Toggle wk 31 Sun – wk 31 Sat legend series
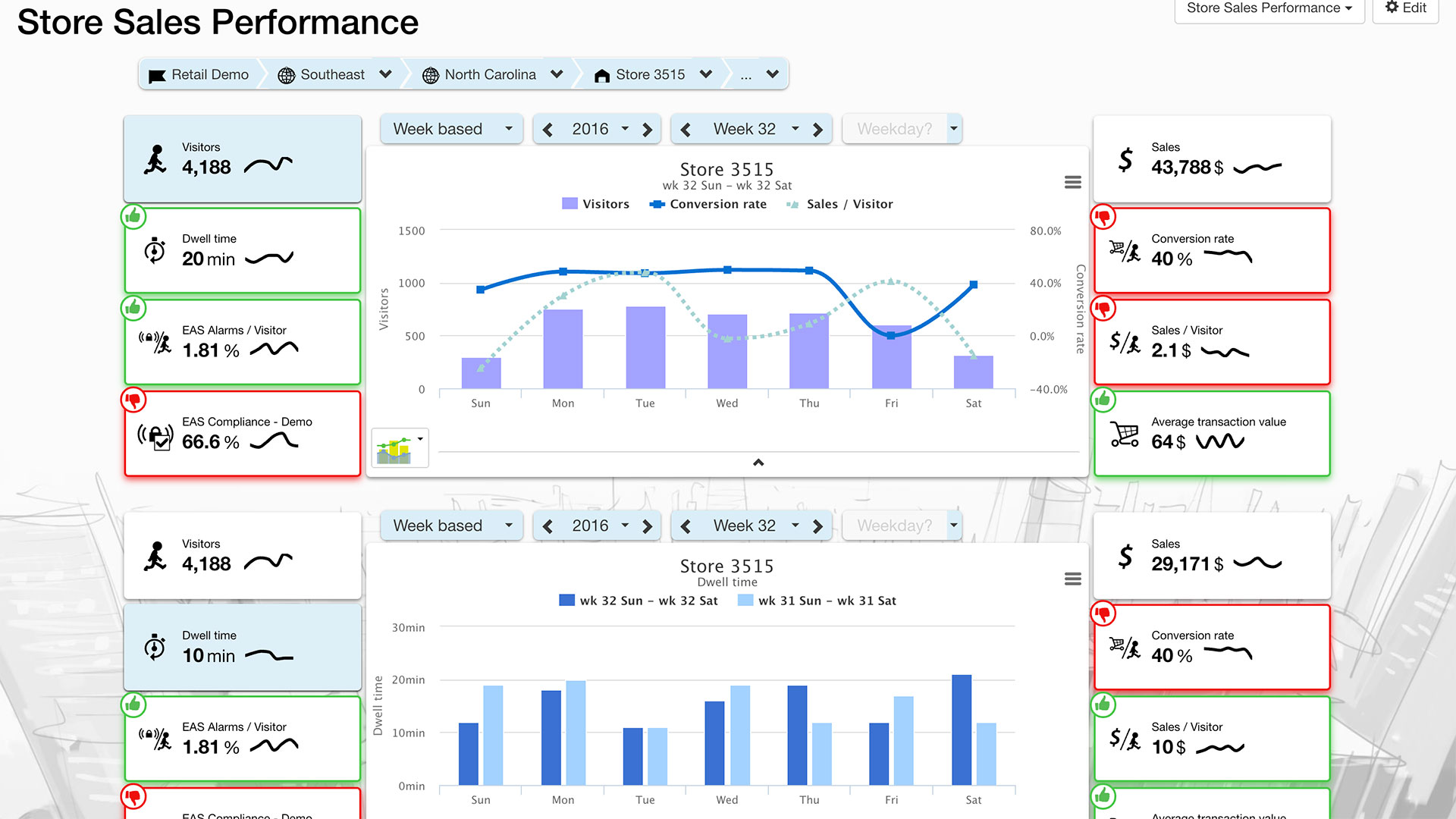The height and width of the screenshot is (819, 1456). coord(817,601)
